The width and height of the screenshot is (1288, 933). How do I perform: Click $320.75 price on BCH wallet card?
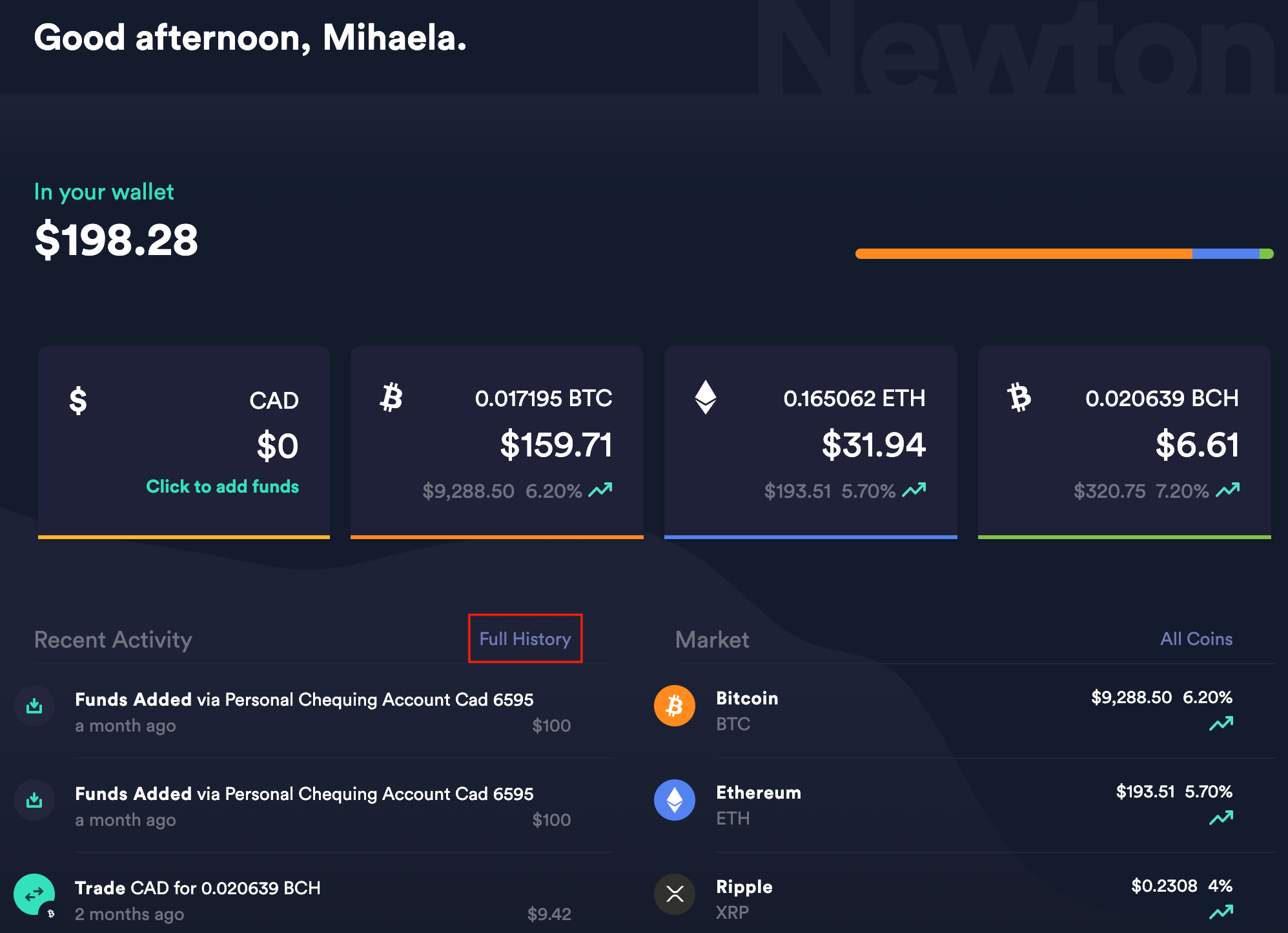point(1109,491)
